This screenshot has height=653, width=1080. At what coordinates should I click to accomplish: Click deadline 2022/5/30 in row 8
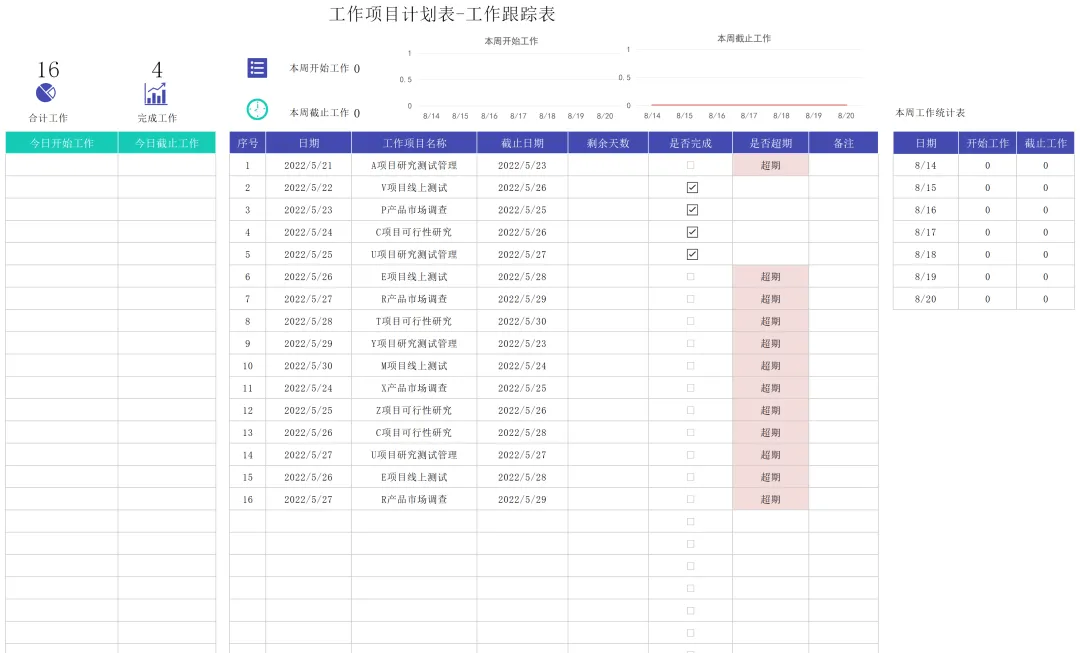click(x=522, y=321)
